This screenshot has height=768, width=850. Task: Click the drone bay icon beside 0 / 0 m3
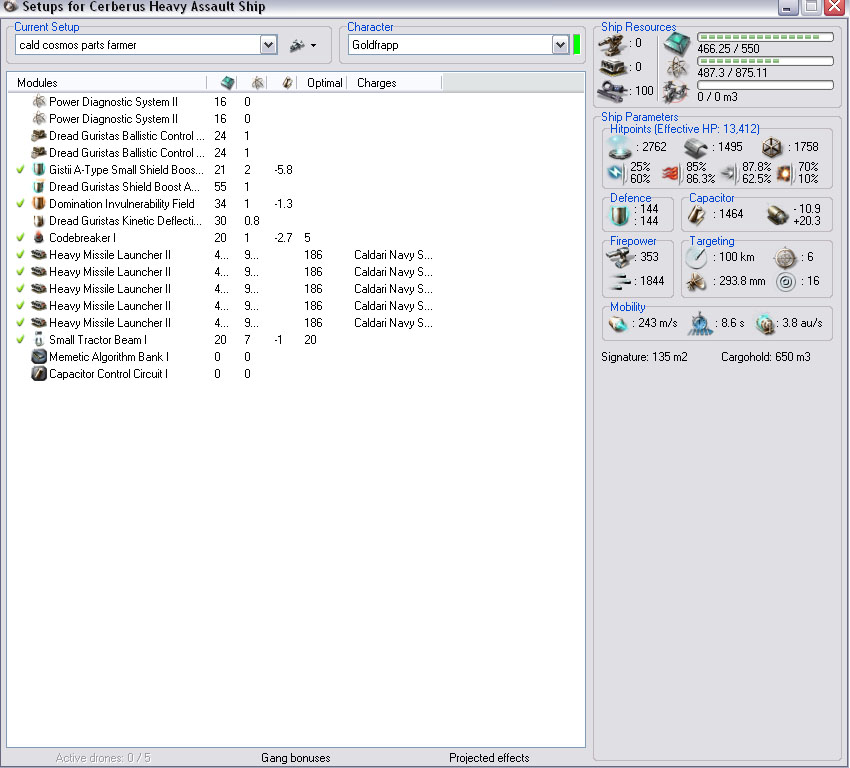click(x=676, y=92)
